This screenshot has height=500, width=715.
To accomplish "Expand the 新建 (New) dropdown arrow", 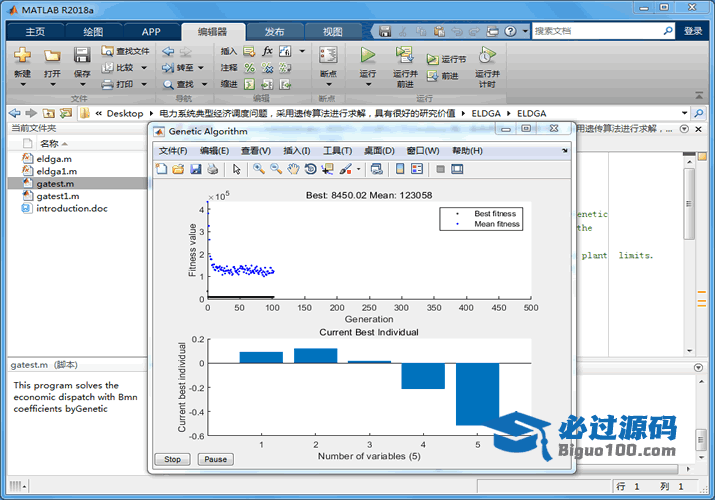I will pos(22,84).
